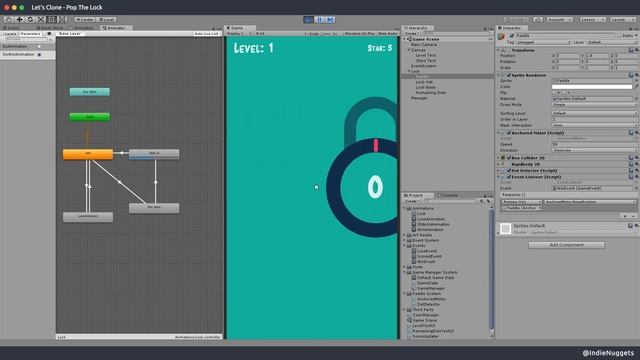Image resolution: width=640 pixels, height=360 pixels.
Task: Toggle the Event Listener script checkbox
Action: click(509, 177)
